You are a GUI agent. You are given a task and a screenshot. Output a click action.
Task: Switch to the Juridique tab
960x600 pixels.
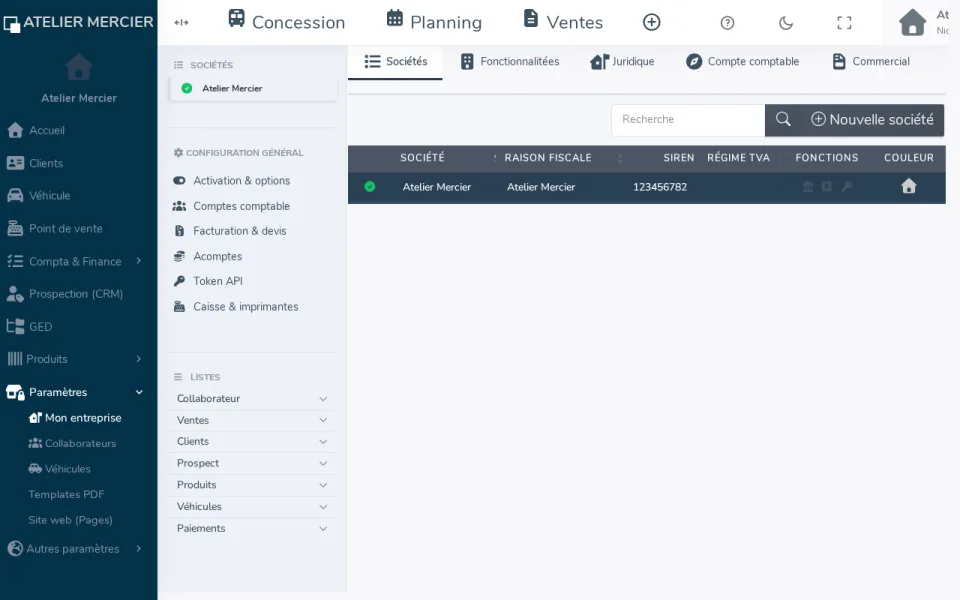point(622,61)
